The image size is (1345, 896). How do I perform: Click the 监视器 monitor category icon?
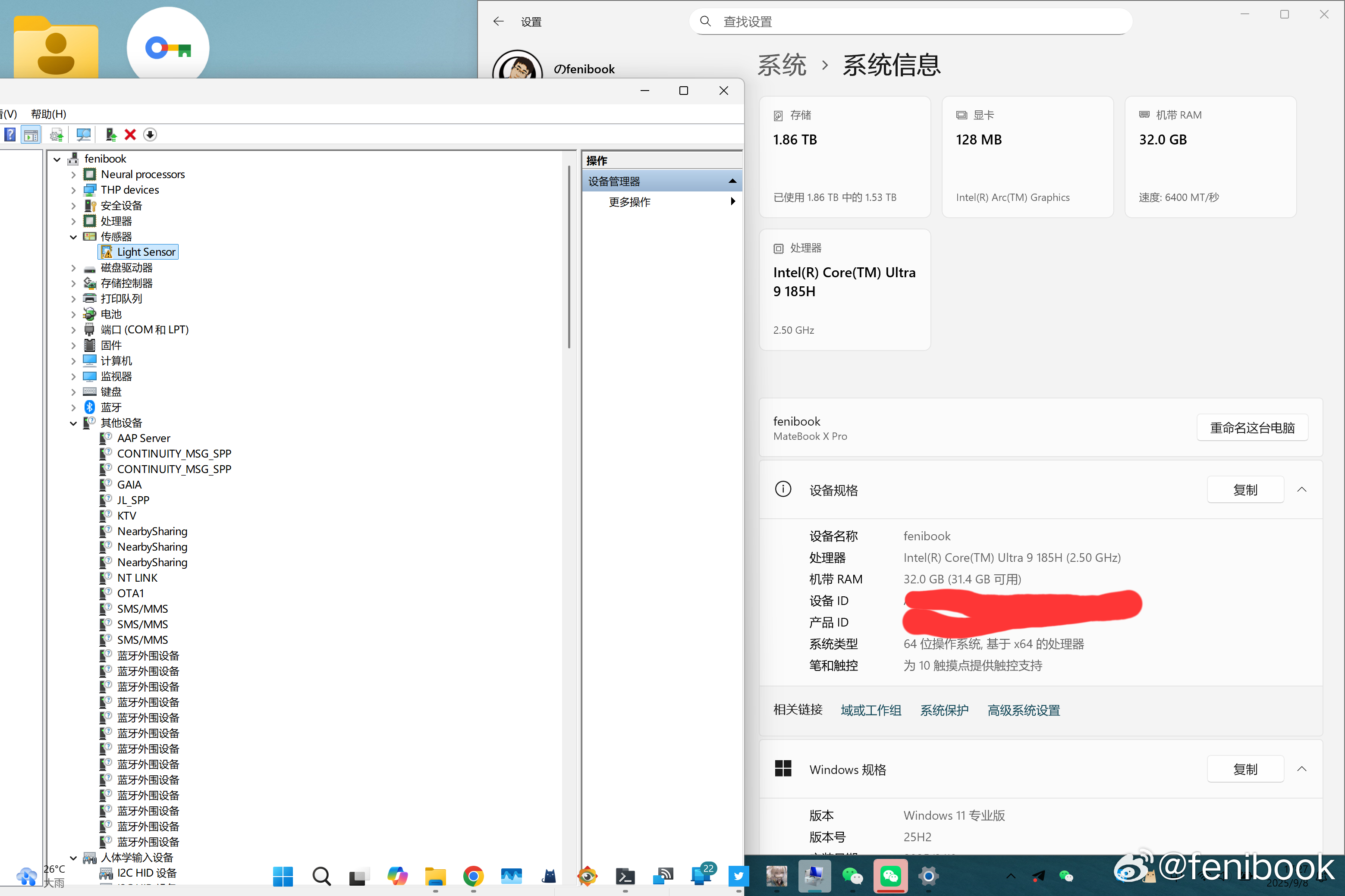click(x=90, y=376)
